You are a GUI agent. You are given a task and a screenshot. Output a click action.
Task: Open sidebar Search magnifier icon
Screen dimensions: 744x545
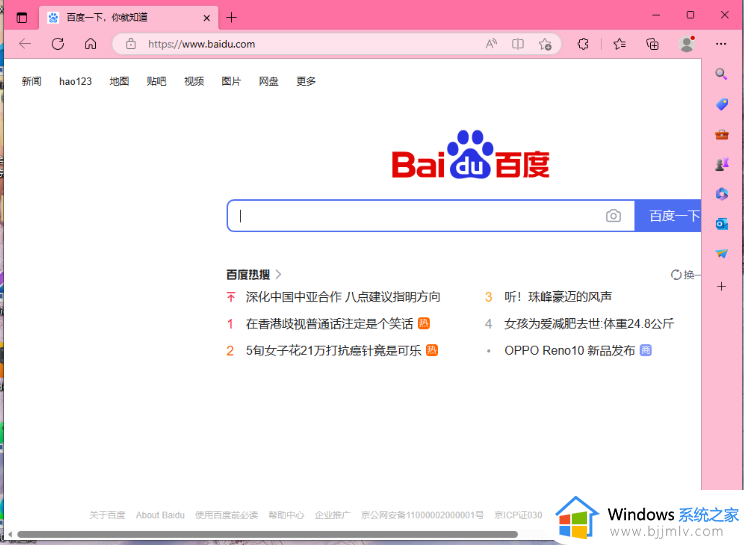pyautogui.click(x=721, y=74)
